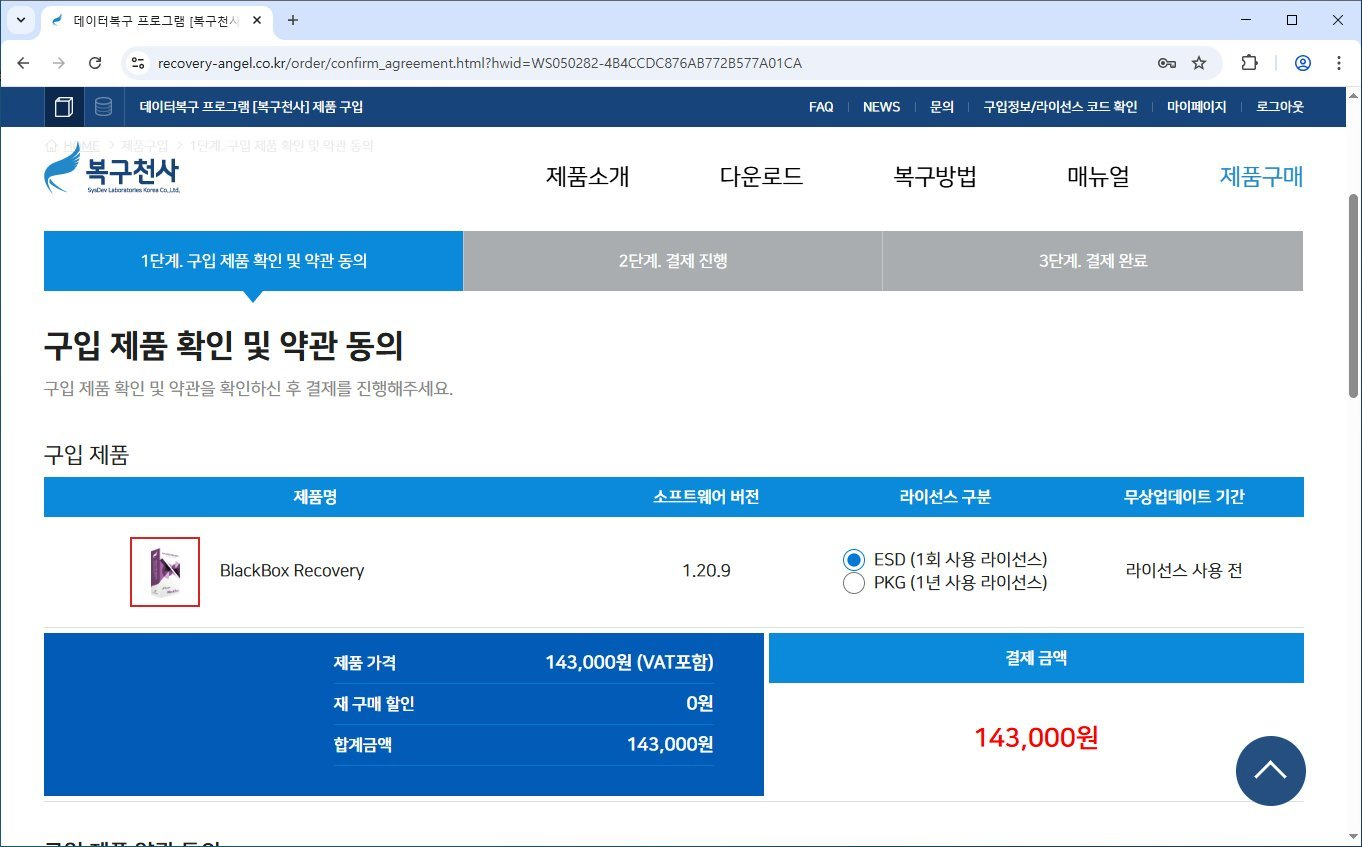Click the 재 구매 할인 0원 value

(699, 703)
